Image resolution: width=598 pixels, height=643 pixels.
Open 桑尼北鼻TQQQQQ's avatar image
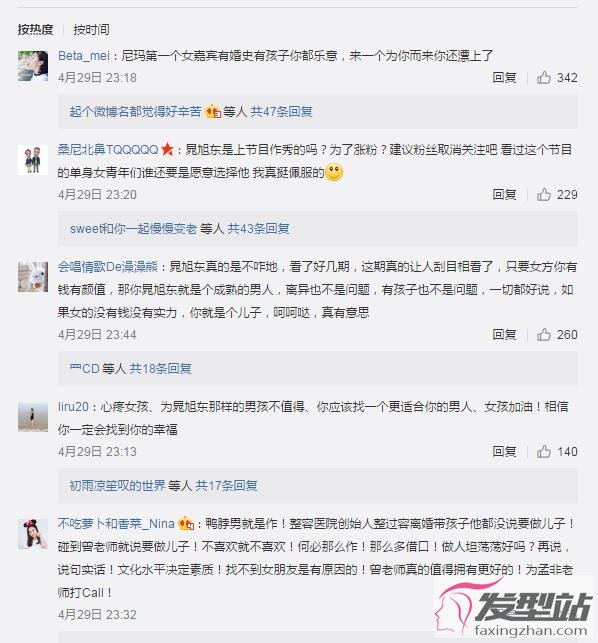tap(33, 160)
